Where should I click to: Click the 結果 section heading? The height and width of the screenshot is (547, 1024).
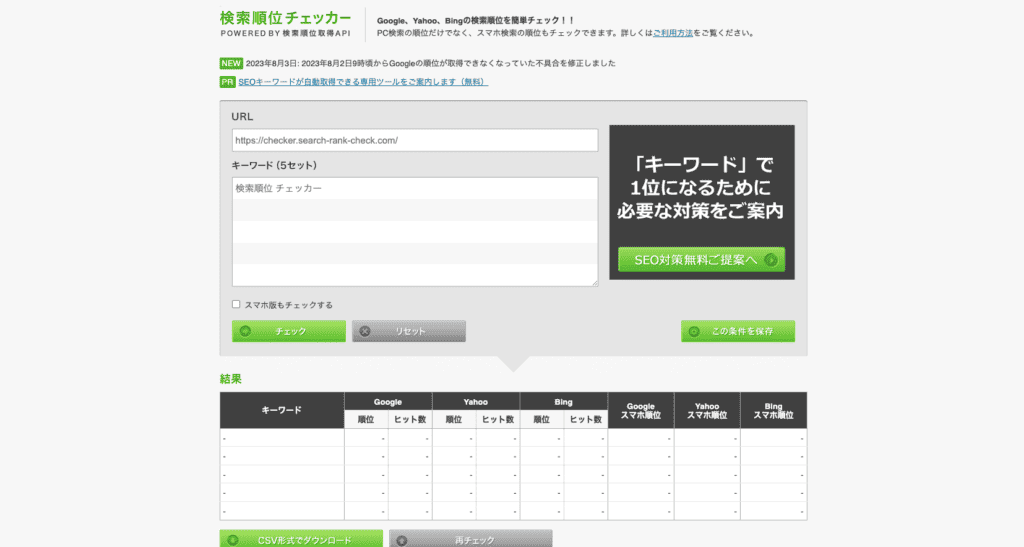tap(231, 379)
